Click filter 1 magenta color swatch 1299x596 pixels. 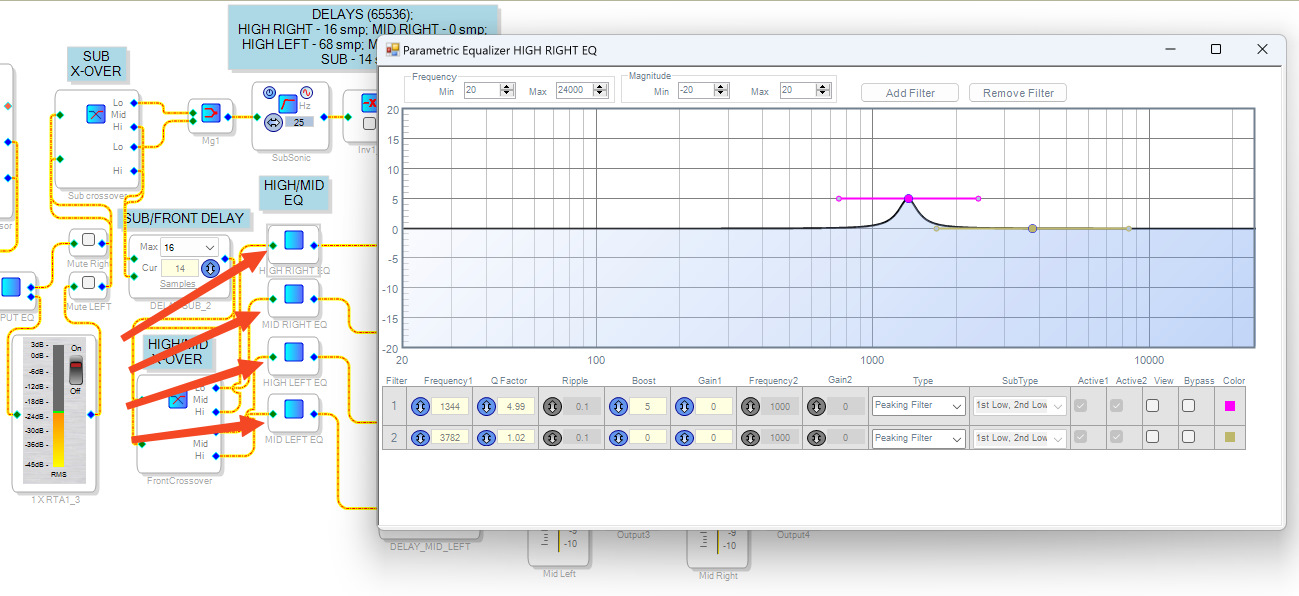pos(1230,406)
